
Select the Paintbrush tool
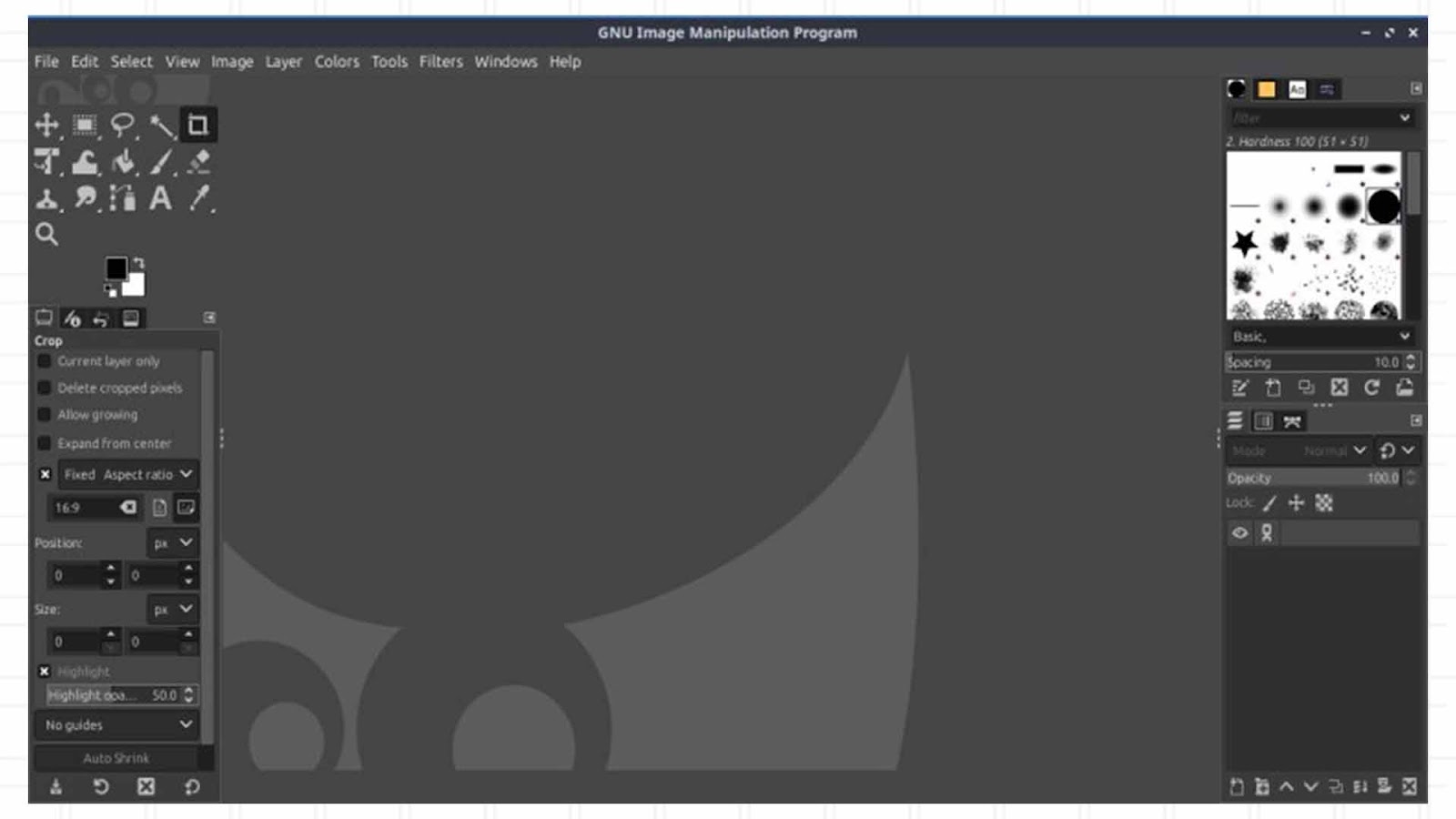click(161, 162)
